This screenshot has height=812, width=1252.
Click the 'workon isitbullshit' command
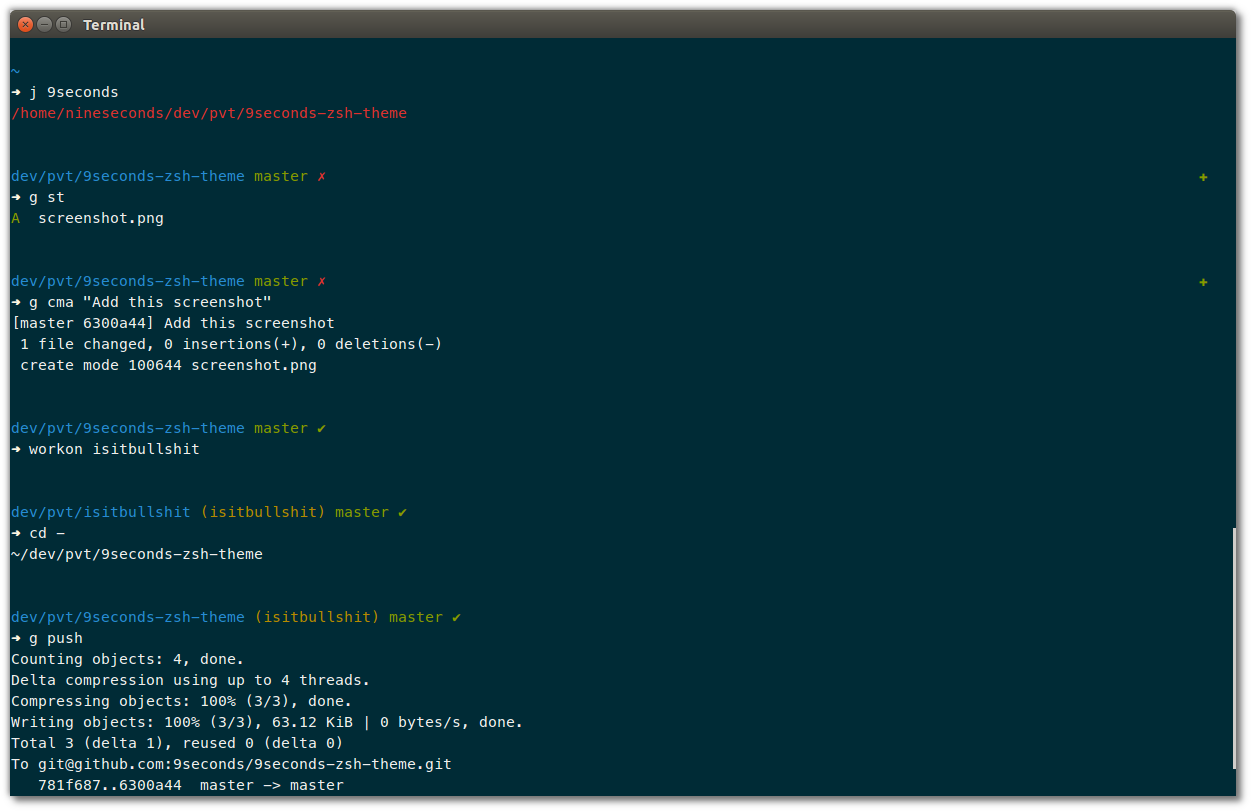pyautogui.click(x=105, y=449)
